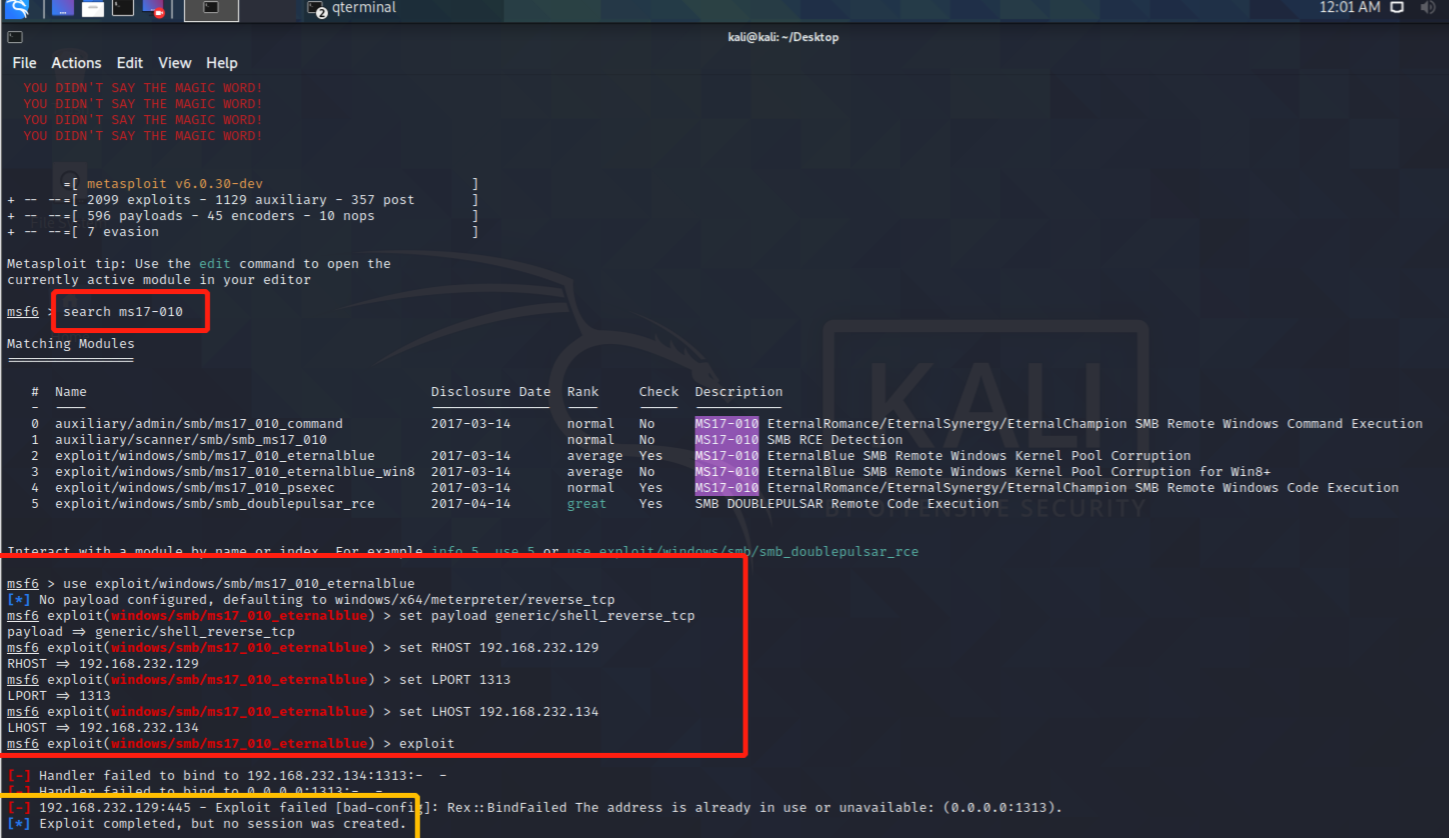Click the word 'edit' in the Metasploit tip
Viewport: 1449px width, 838px height.
[x=215, y=264]
